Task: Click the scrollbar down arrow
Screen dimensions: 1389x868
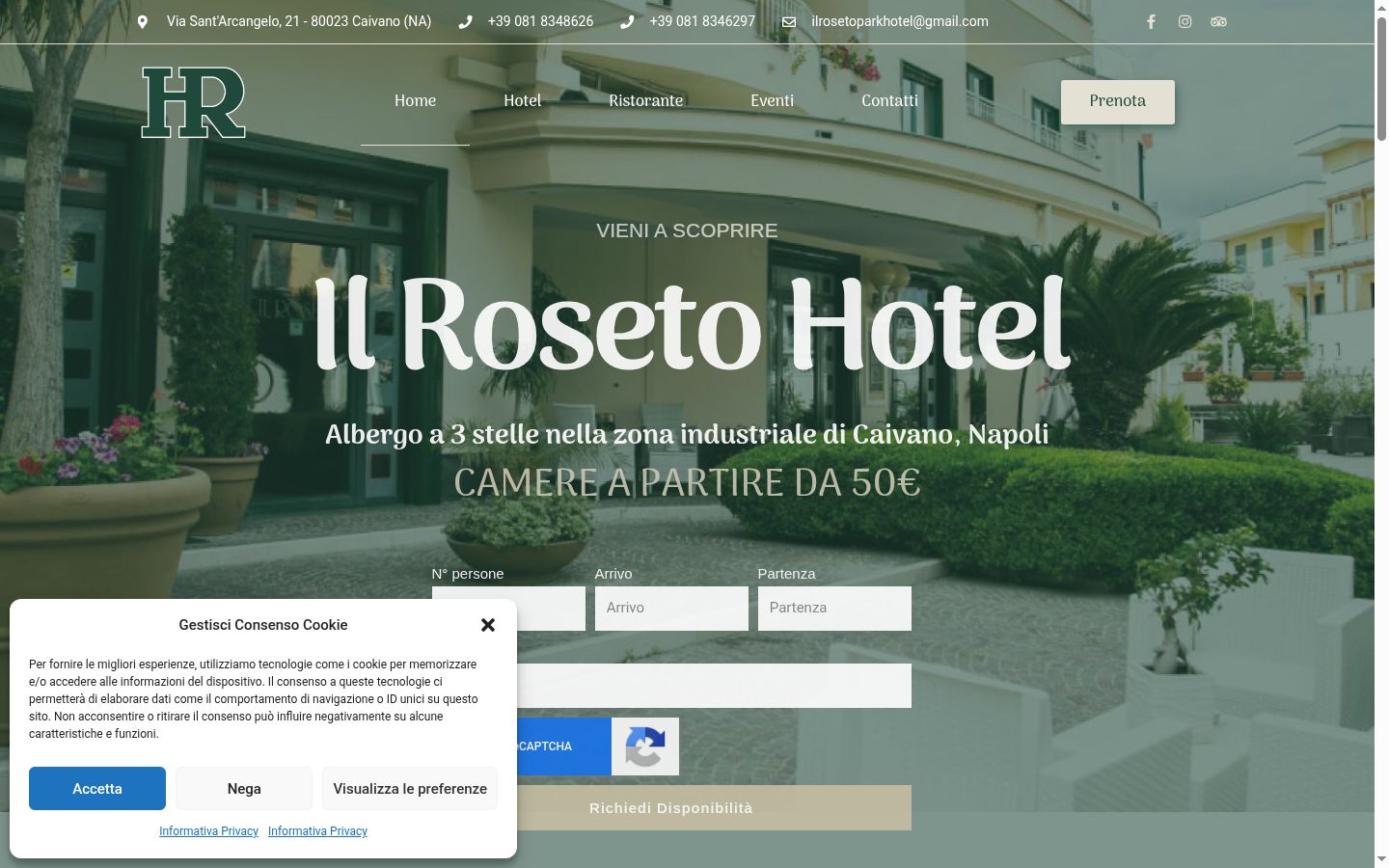Action: point(1381,858)
